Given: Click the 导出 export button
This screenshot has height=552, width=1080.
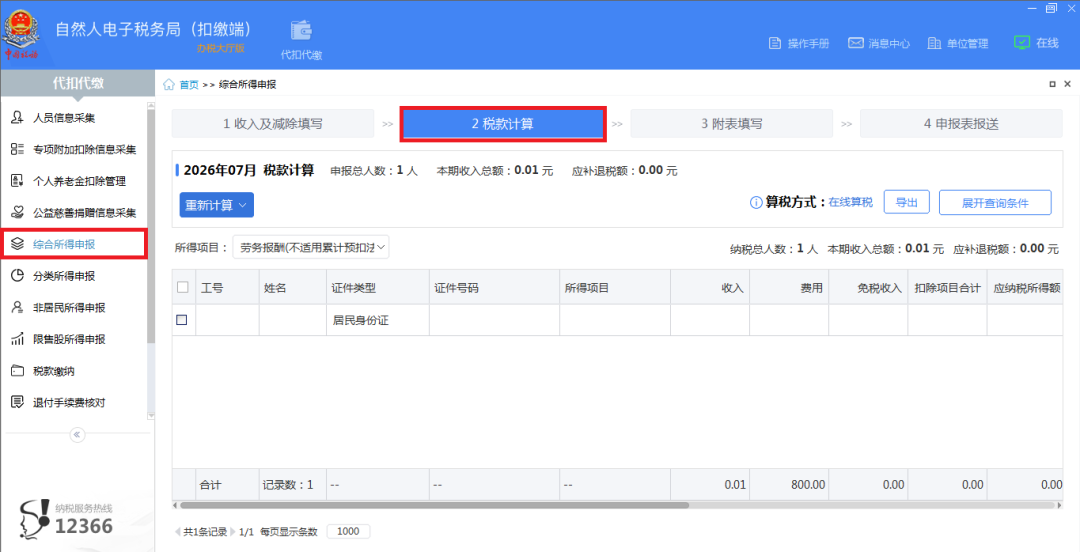Looking at the screenshot, I should point(906,203).
